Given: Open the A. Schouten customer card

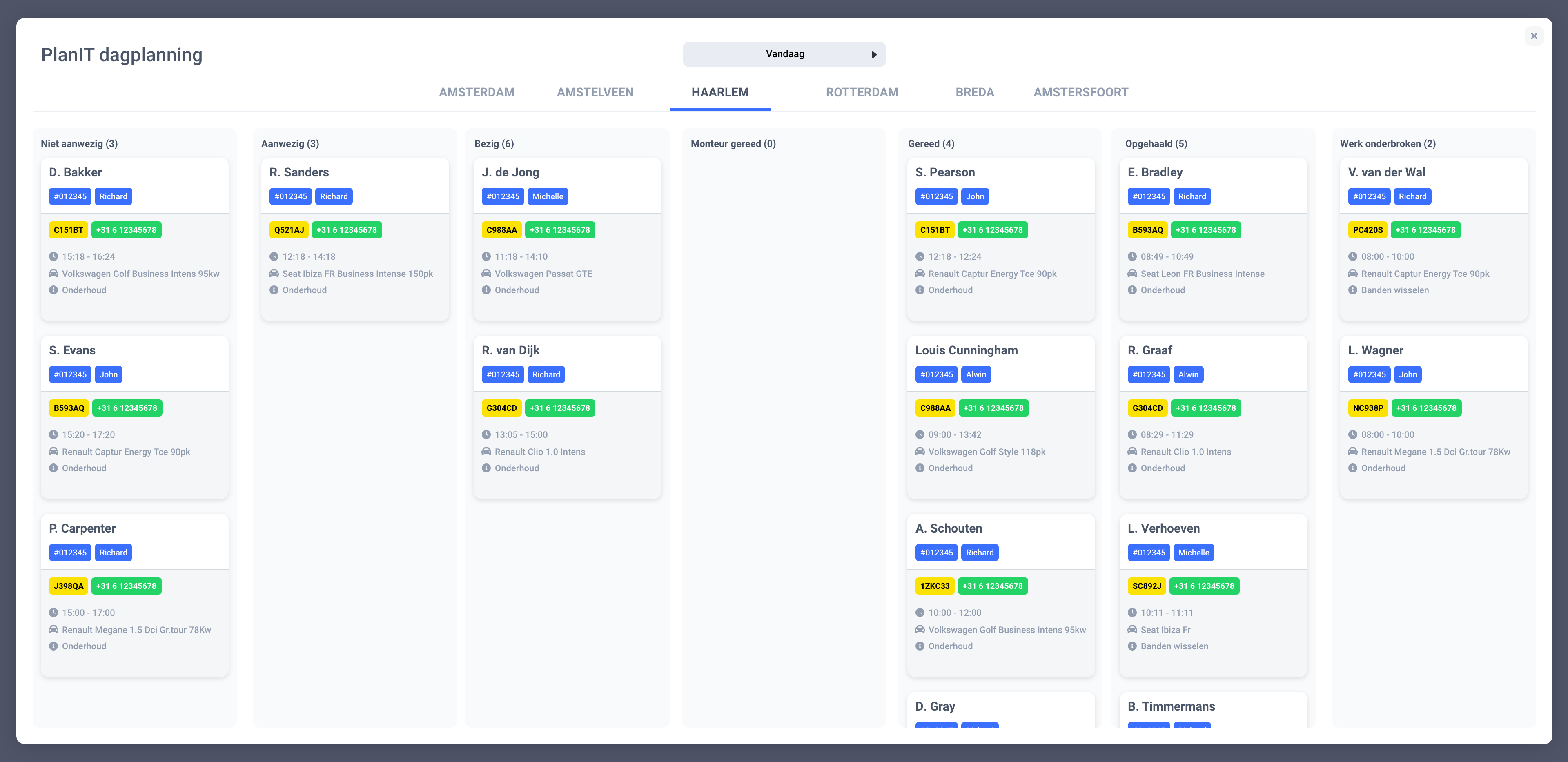Looking at the screenshot, I should 1001,595.
